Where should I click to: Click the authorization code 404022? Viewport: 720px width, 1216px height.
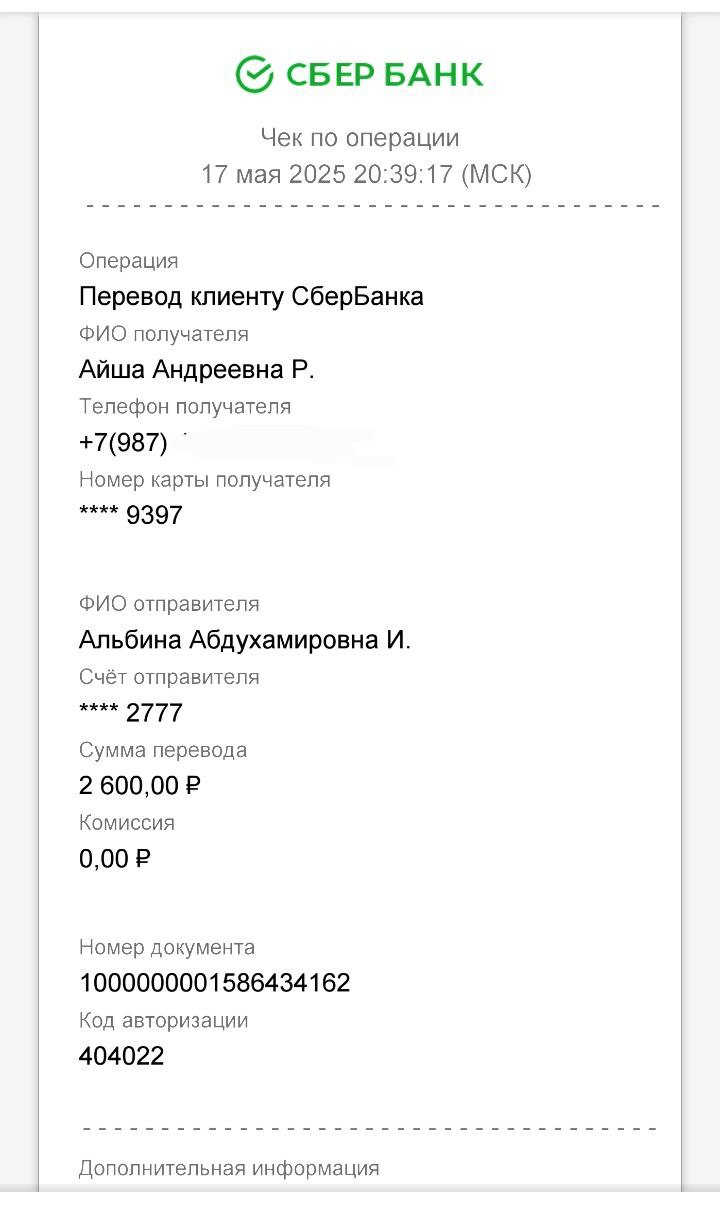click(122, 1056)
